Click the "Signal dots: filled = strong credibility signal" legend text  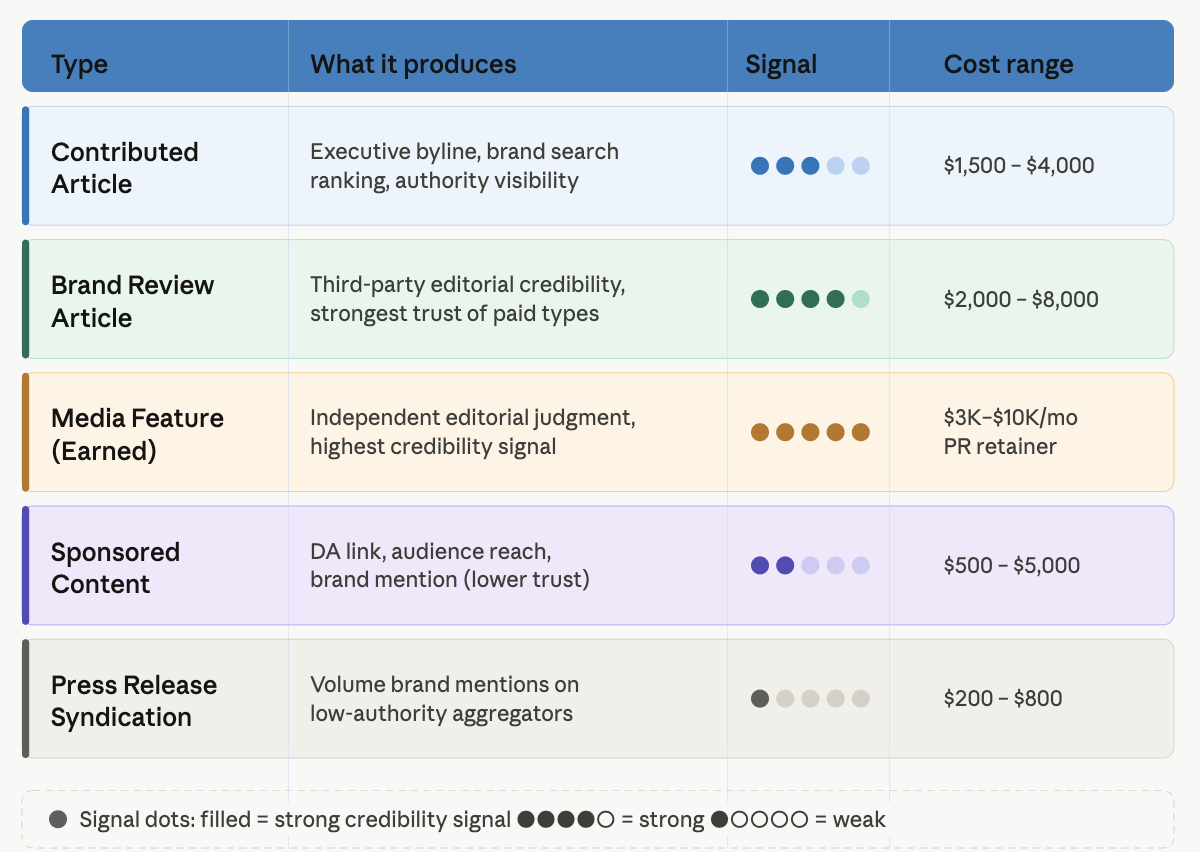(295, 820)
